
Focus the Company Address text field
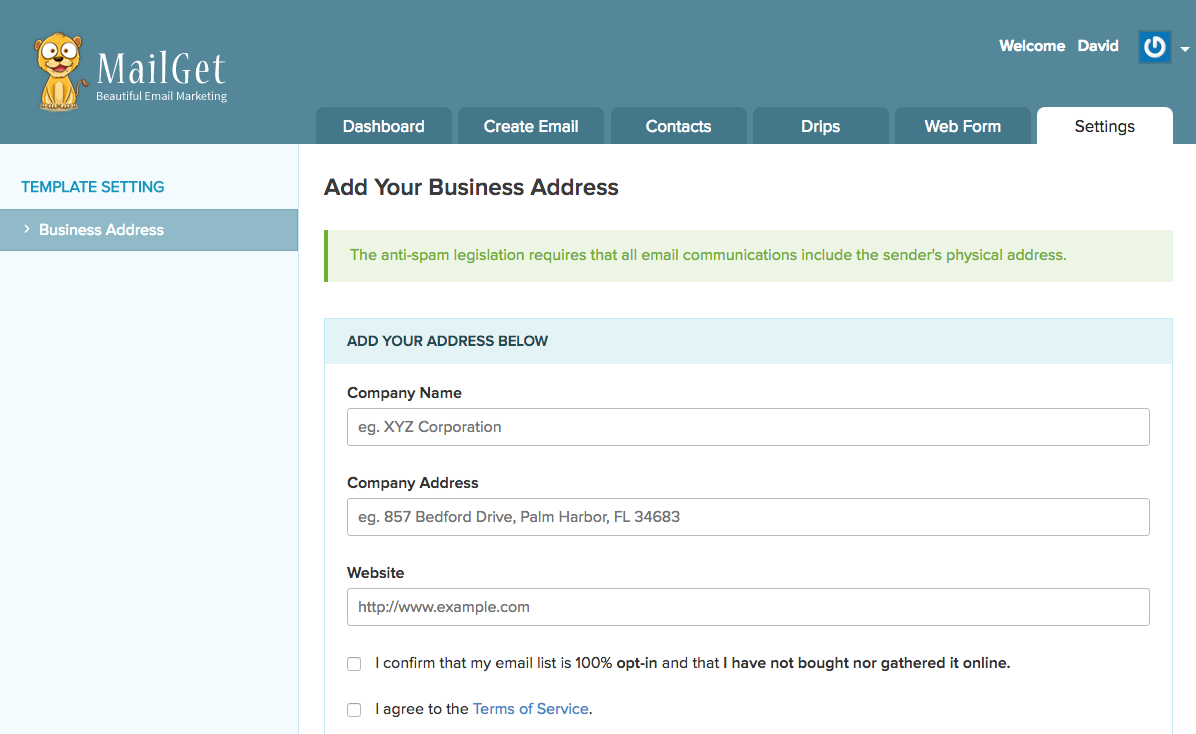(x=748, y=517)
